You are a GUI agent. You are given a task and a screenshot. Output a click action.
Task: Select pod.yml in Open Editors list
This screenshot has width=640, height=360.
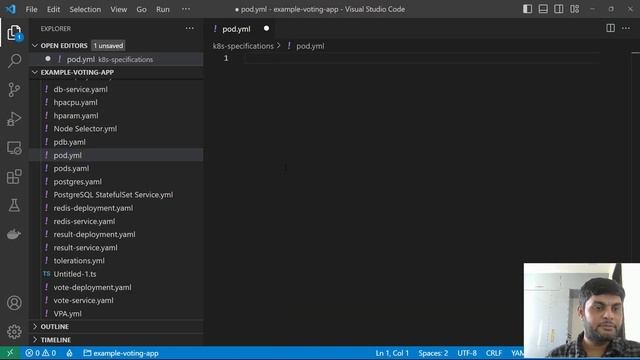point(116,59)
